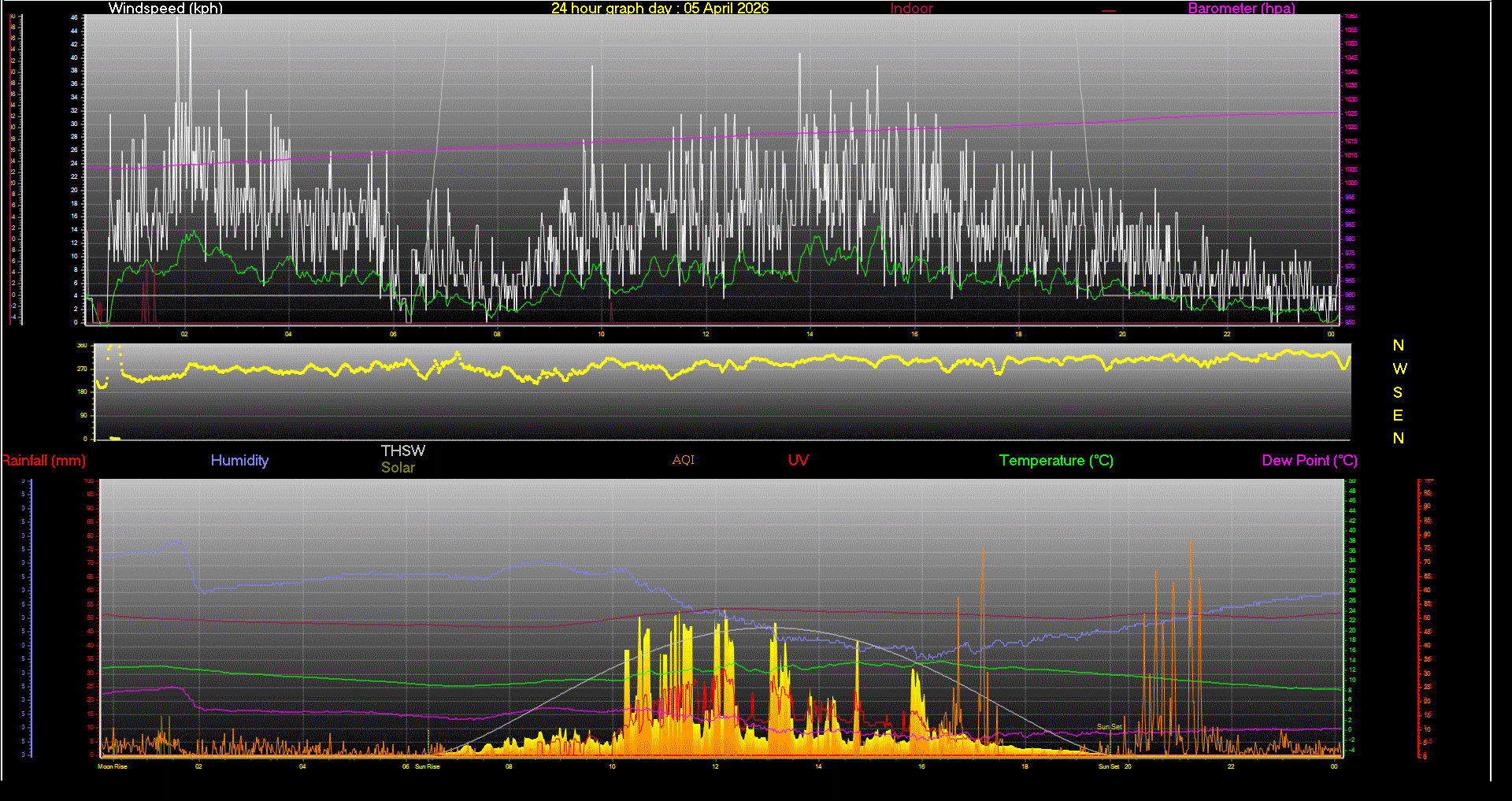This screenshot has width=1512, height=801.
Task: Select the AQI legend label
Action: tap(683, 461)
